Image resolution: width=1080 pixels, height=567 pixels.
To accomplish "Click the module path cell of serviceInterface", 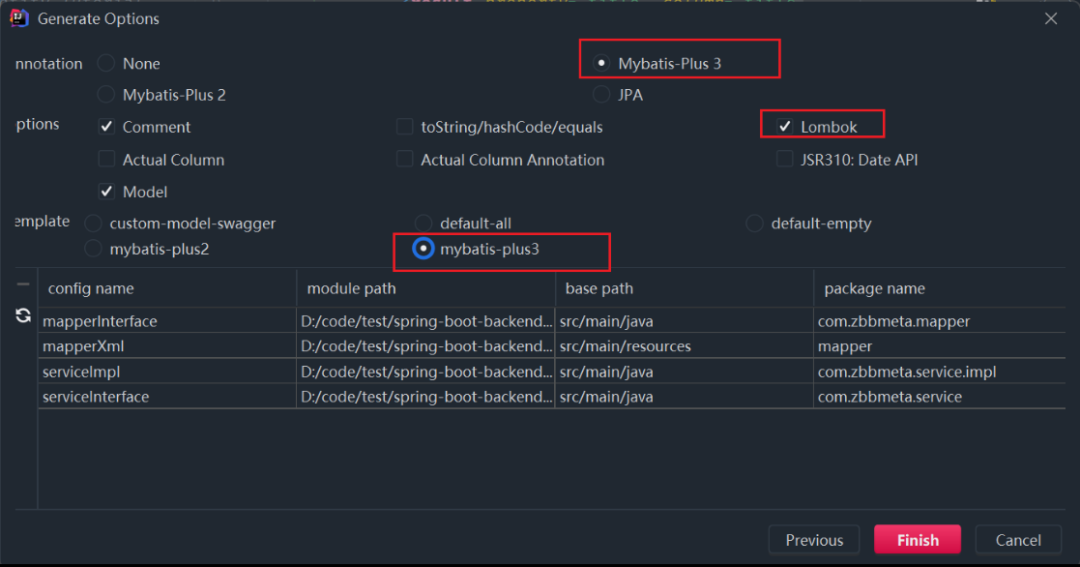I will pyautogui.click(x=426, y=396).
